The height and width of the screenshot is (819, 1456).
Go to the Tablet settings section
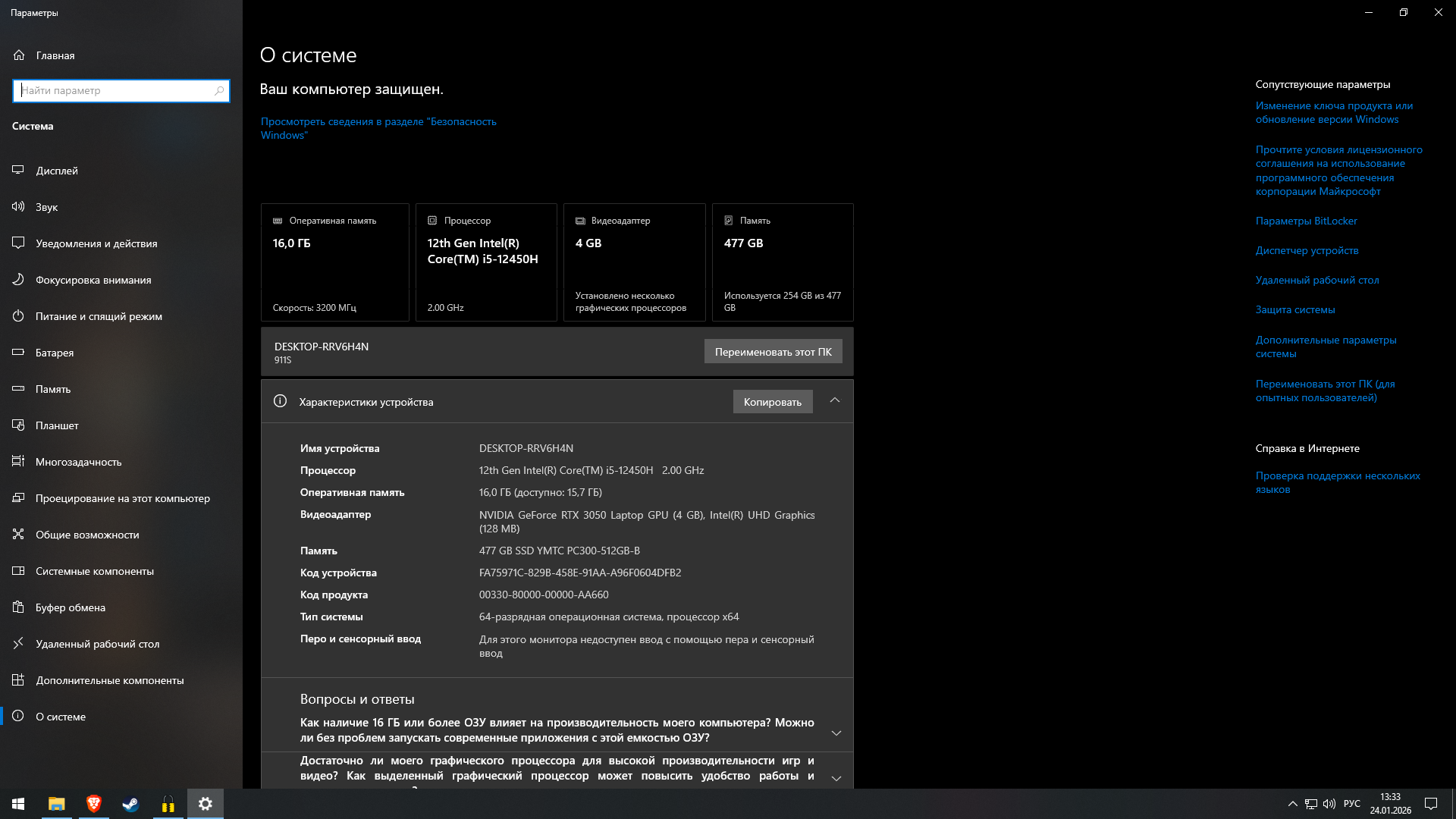pyautogui.click(x=57, y=425)
